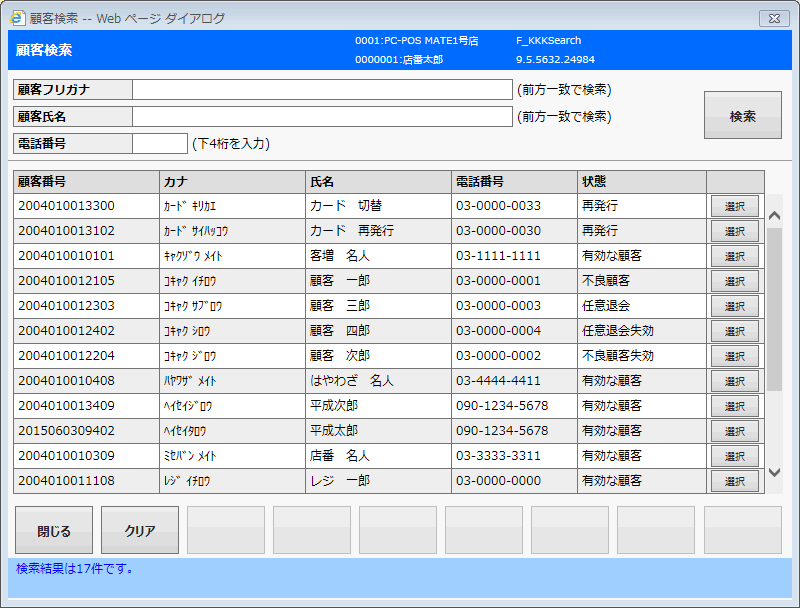
Task: Click the 閉じる button
Action: coord(54,530)
